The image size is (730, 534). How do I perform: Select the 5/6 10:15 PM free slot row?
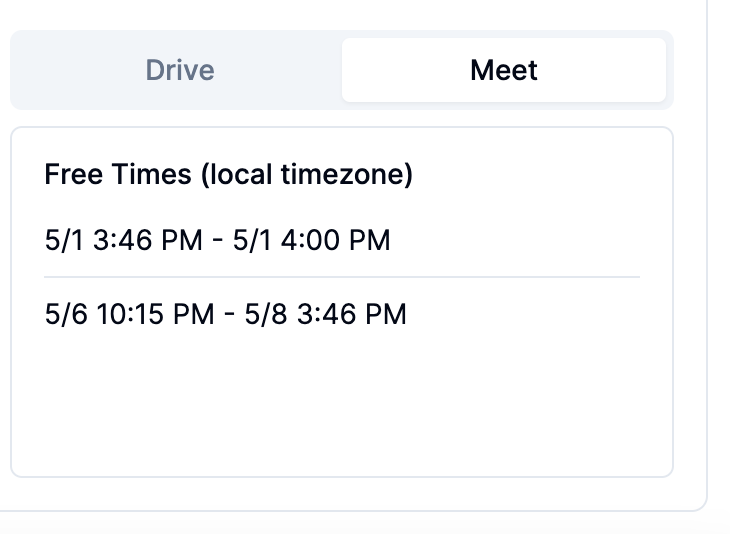[342, 314]
